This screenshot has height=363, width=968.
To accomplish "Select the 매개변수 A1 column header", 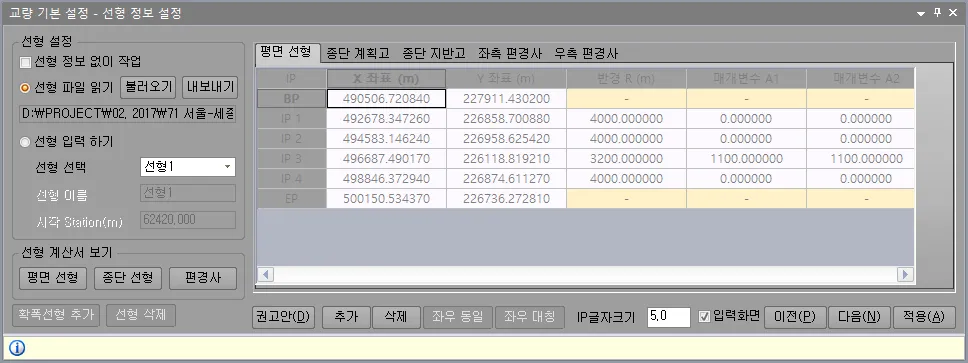I will [x=746, y=78].
